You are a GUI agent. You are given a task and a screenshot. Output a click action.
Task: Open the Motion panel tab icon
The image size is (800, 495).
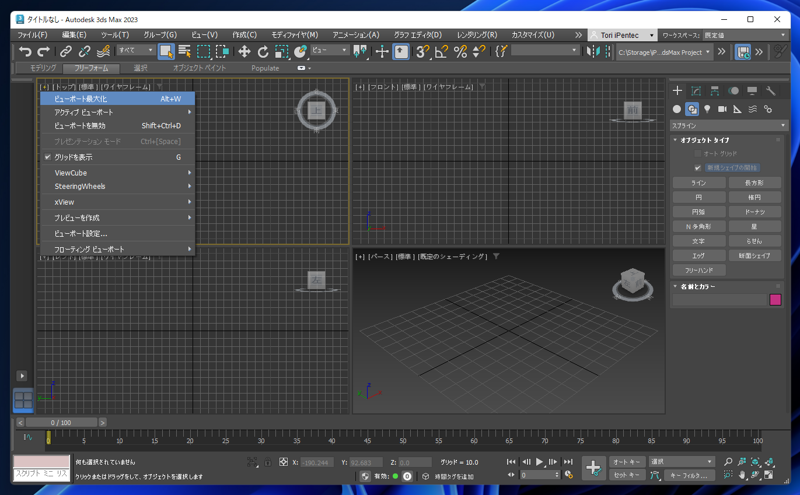click(x=734, y=91)
